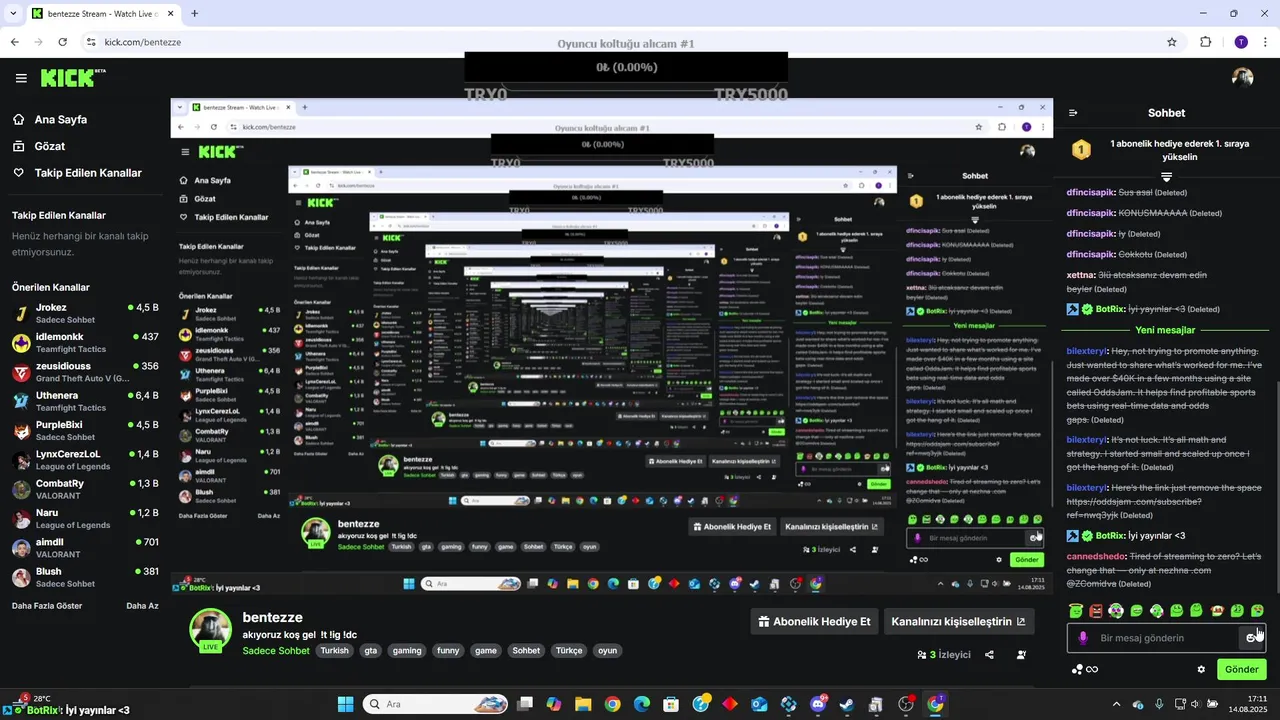1280x720 pixels.
Task: Click the green headphones emote
Action: (1156, 610)
